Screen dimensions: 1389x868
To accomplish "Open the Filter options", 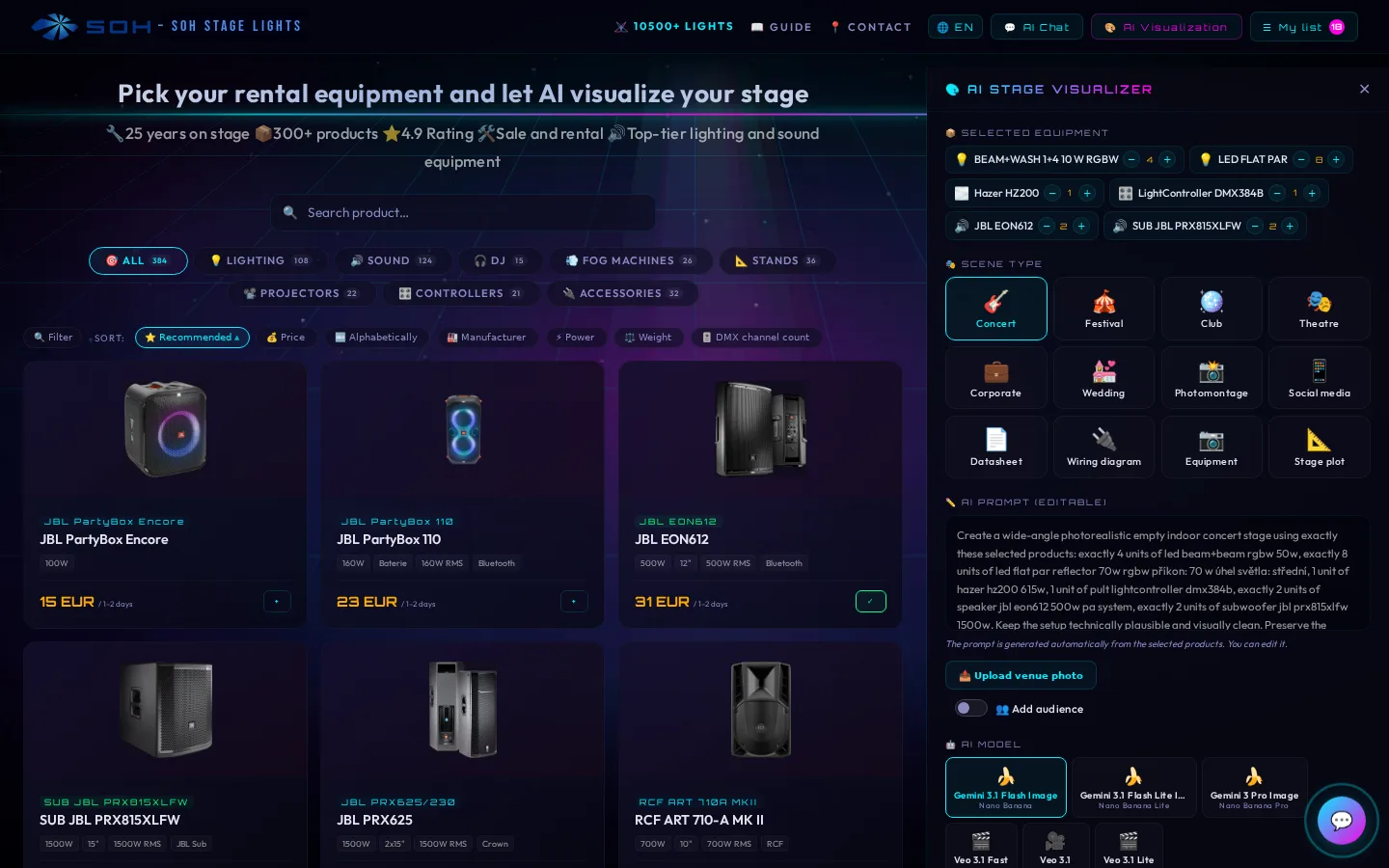I will 53,338.
